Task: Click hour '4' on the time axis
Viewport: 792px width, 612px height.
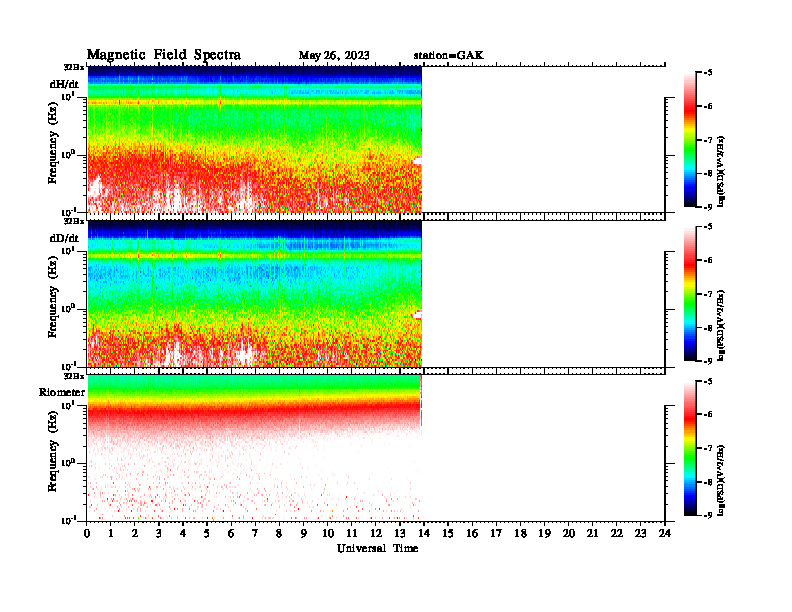Action: pos(183,534)
